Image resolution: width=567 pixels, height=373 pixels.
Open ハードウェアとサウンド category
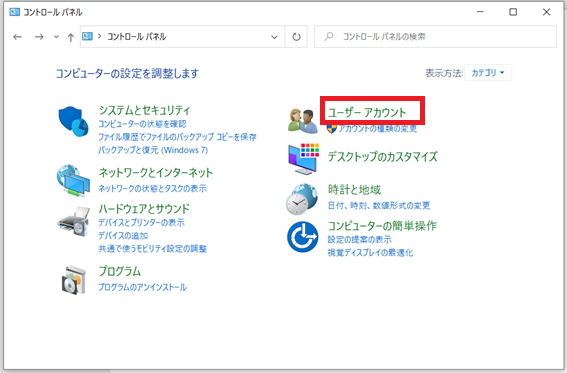(x=144, y=209)
